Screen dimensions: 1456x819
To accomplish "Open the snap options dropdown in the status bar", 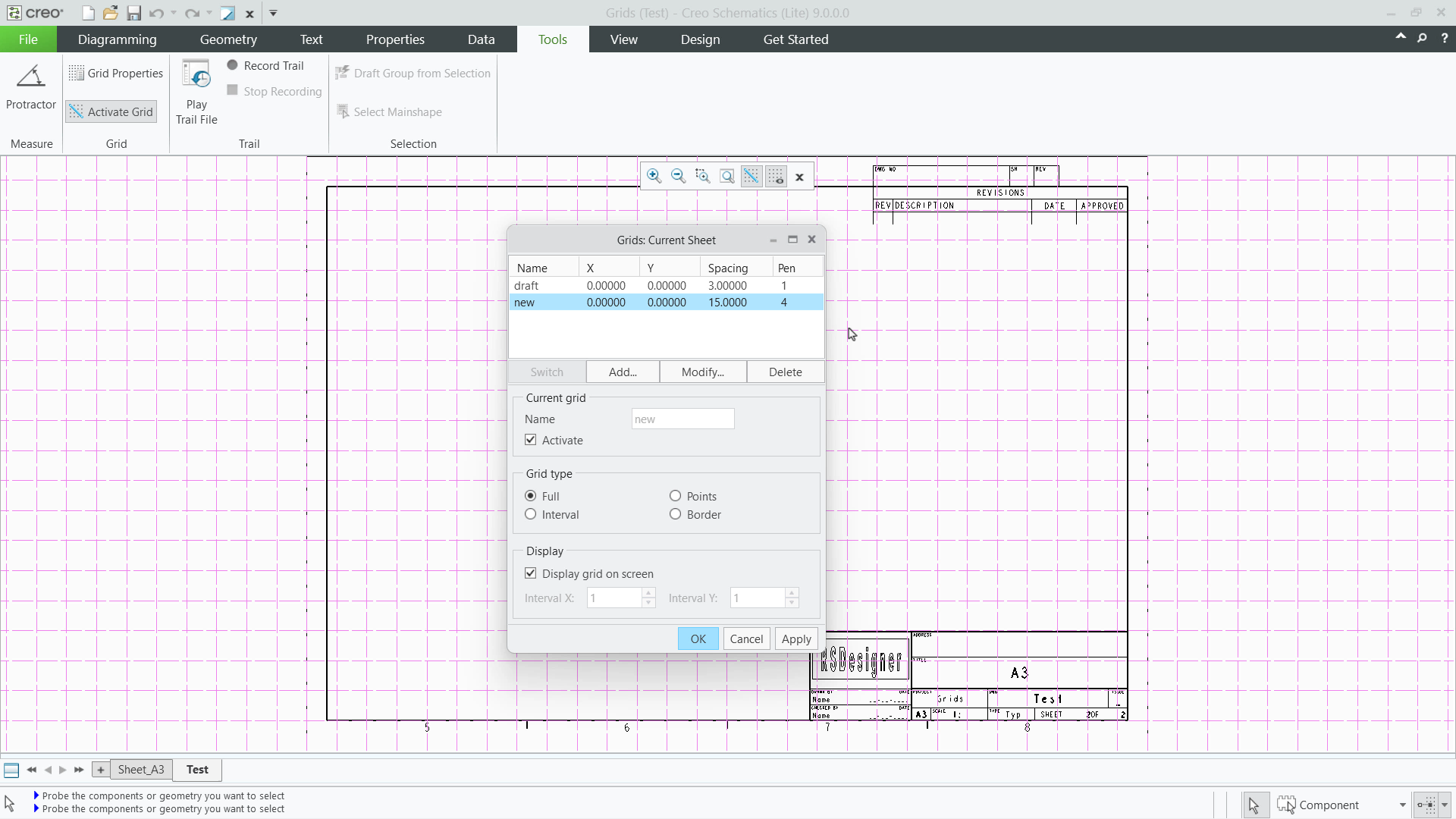I will pyautogui.click(x=1445, y=805).
